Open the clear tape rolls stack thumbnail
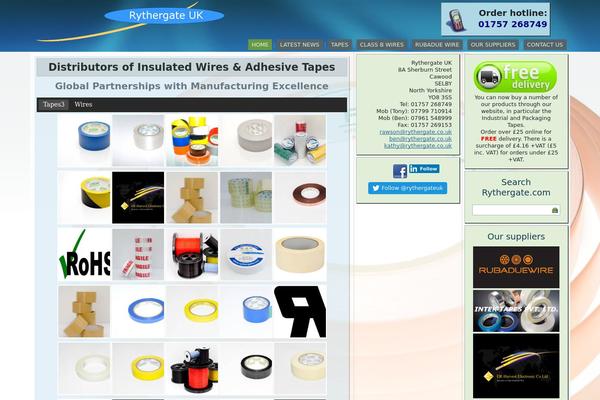Image resolution: width=600 pixels, height=400 pixels. (x=246, y=198)
